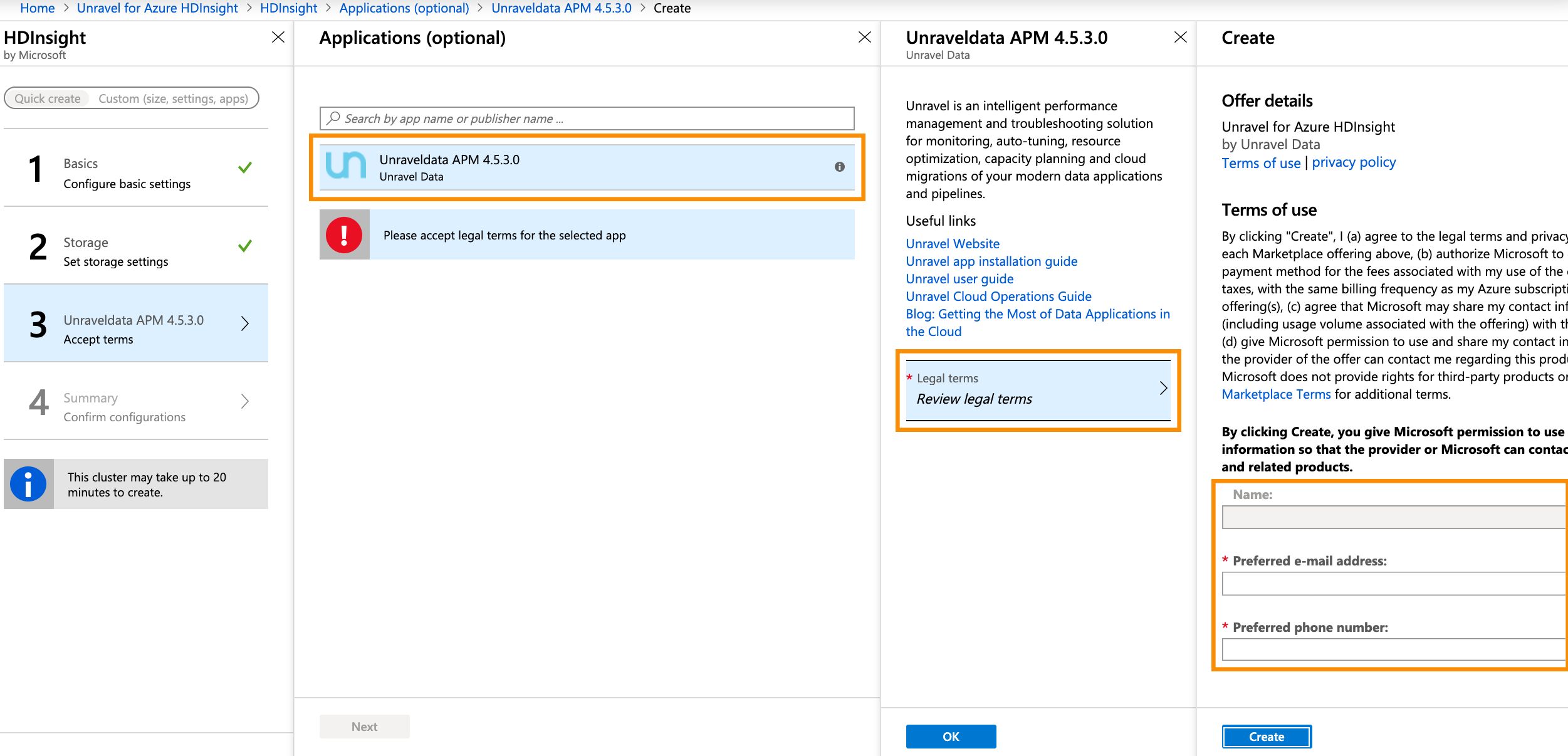Expand chevron on Unraveldata APM step
1568x756 pixels.
click(245, 323)
